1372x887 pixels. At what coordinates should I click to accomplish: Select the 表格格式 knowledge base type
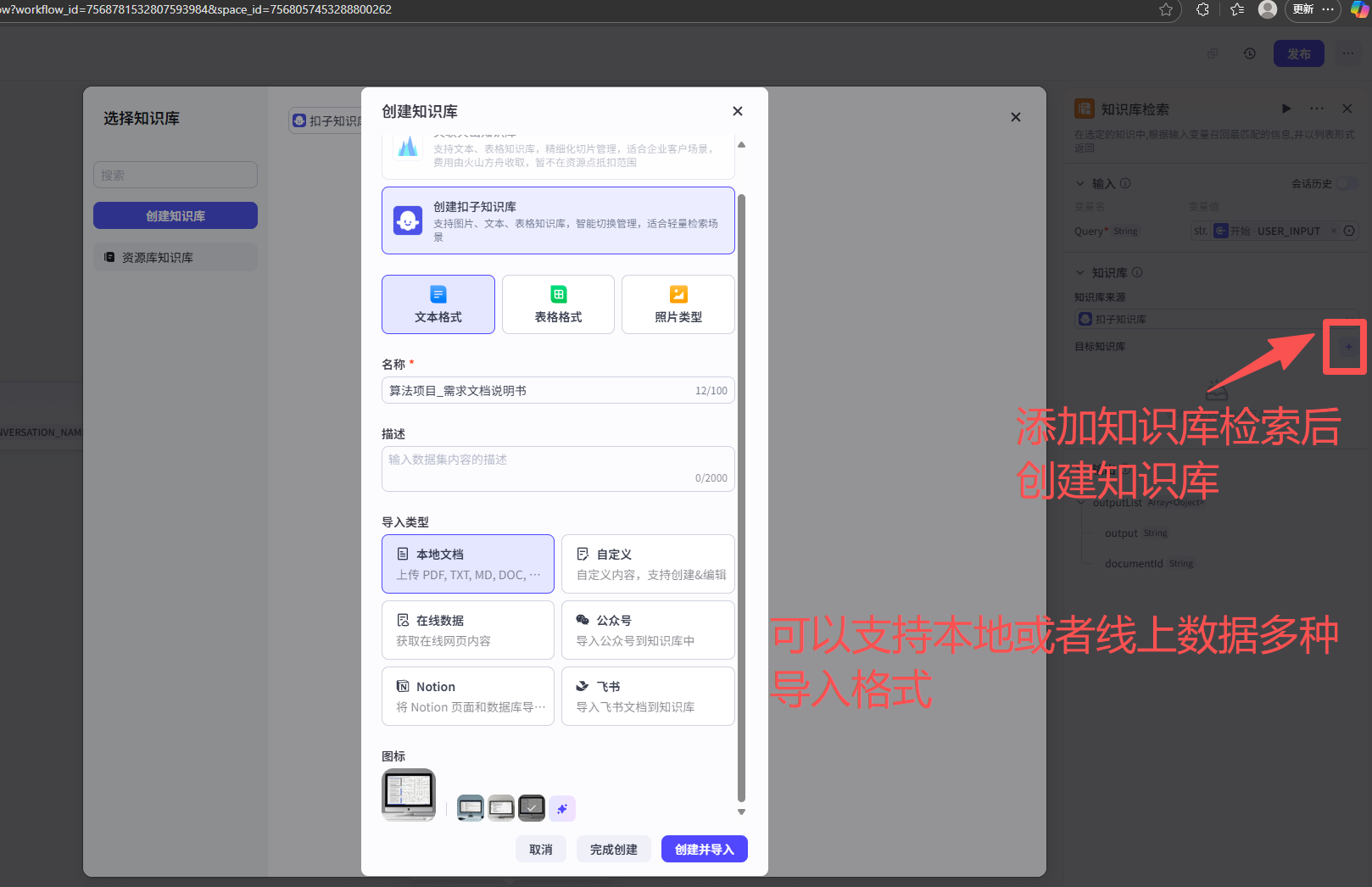[x=558, y=304]
